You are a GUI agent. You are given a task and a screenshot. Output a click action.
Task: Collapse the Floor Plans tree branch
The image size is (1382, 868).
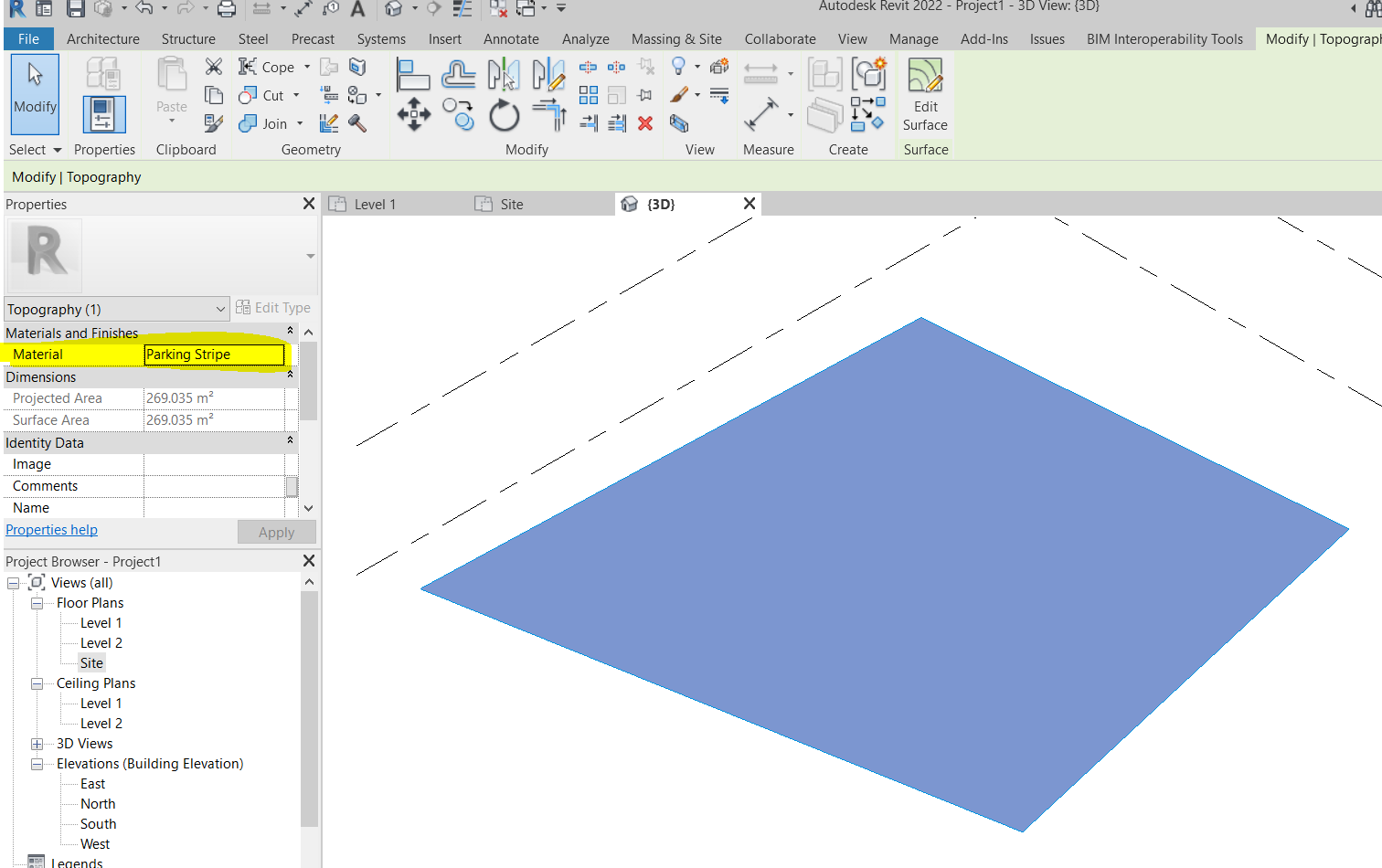37,602
